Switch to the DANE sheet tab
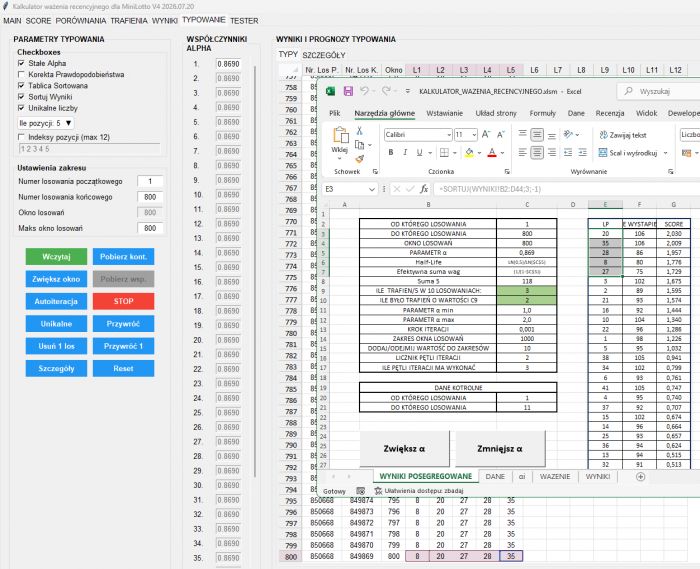Screen dimensions: 700x569 [495, 477]
